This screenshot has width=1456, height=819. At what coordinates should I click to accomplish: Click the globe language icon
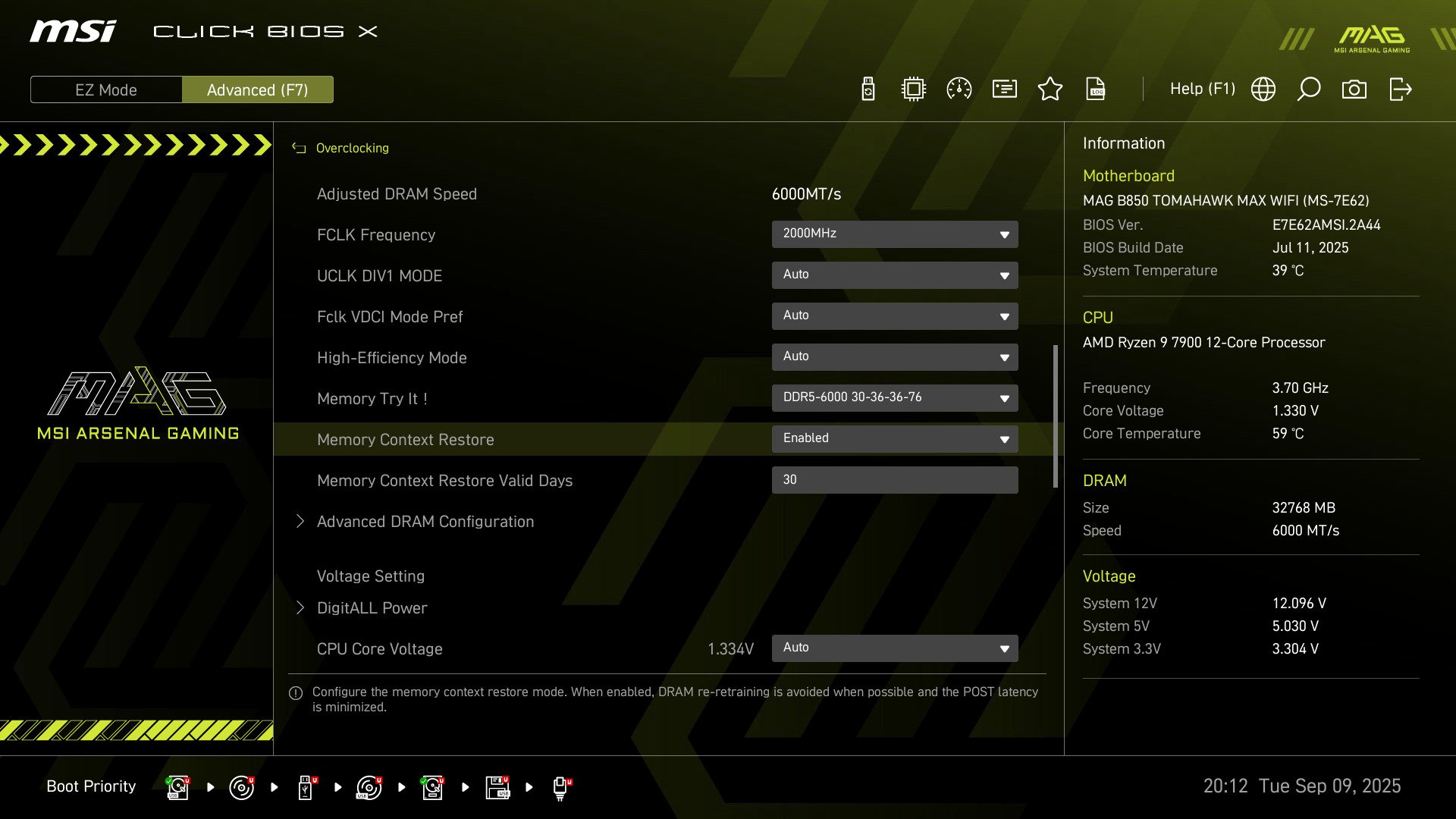(1263, 89)
